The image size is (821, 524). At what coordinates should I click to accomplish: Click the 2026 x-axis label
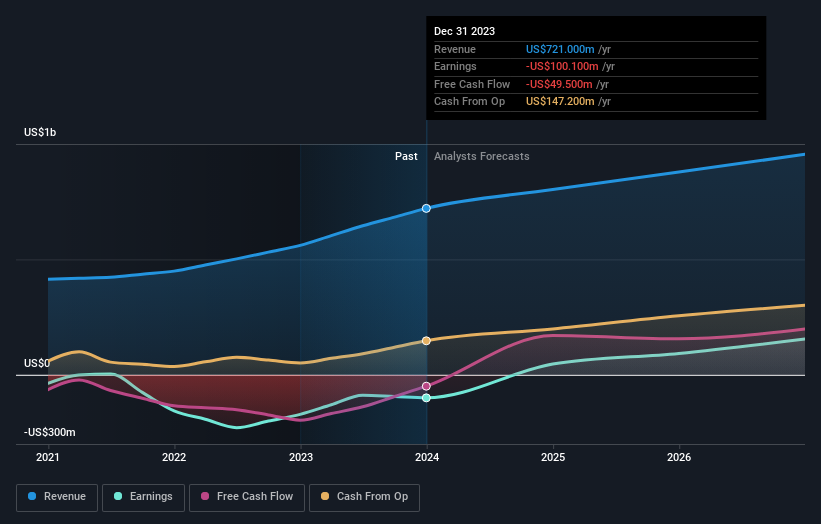point(679,458)
